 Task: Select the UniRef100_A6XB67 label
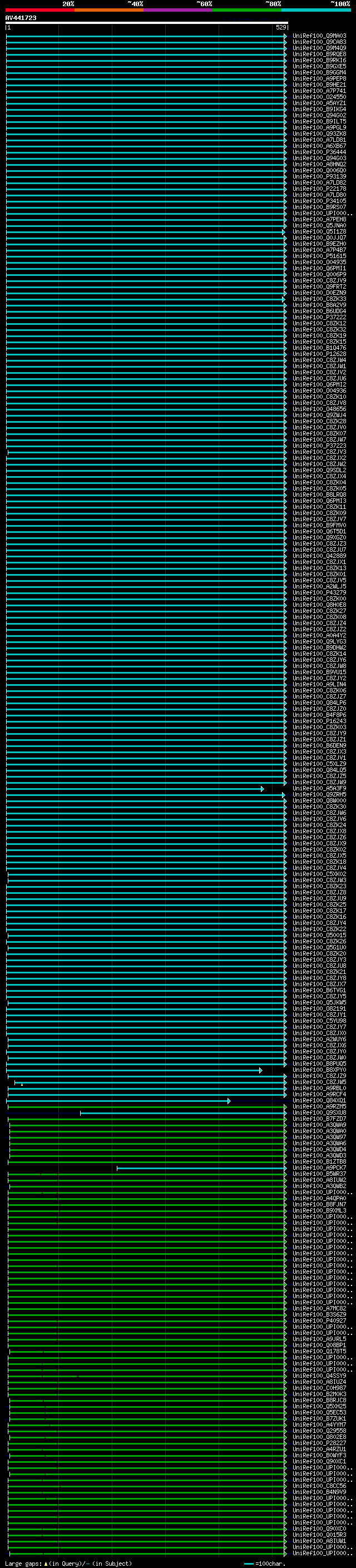point(319,146)
